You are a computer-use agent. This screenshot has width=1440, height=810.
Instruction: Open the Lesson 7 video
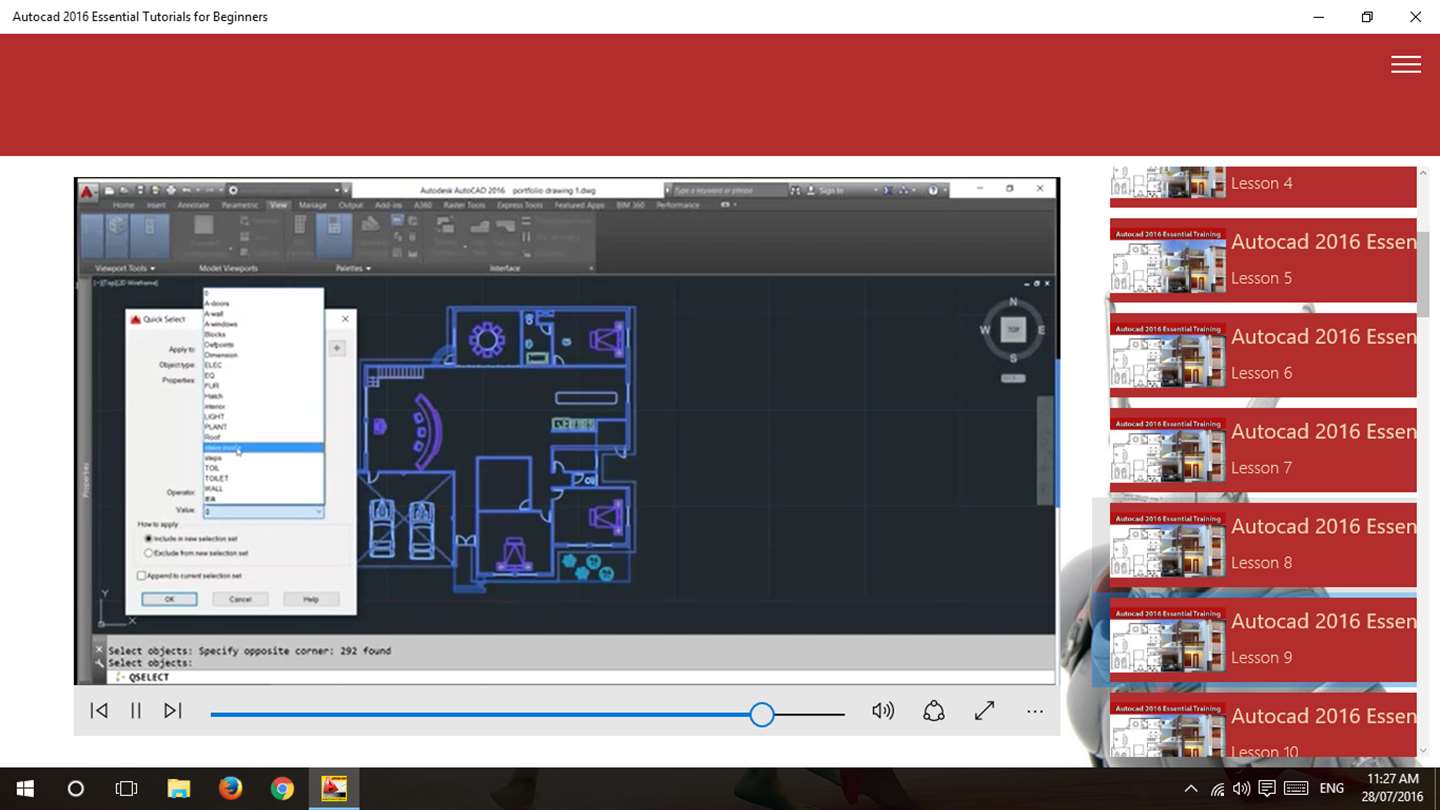click(x=1263, y=450)
